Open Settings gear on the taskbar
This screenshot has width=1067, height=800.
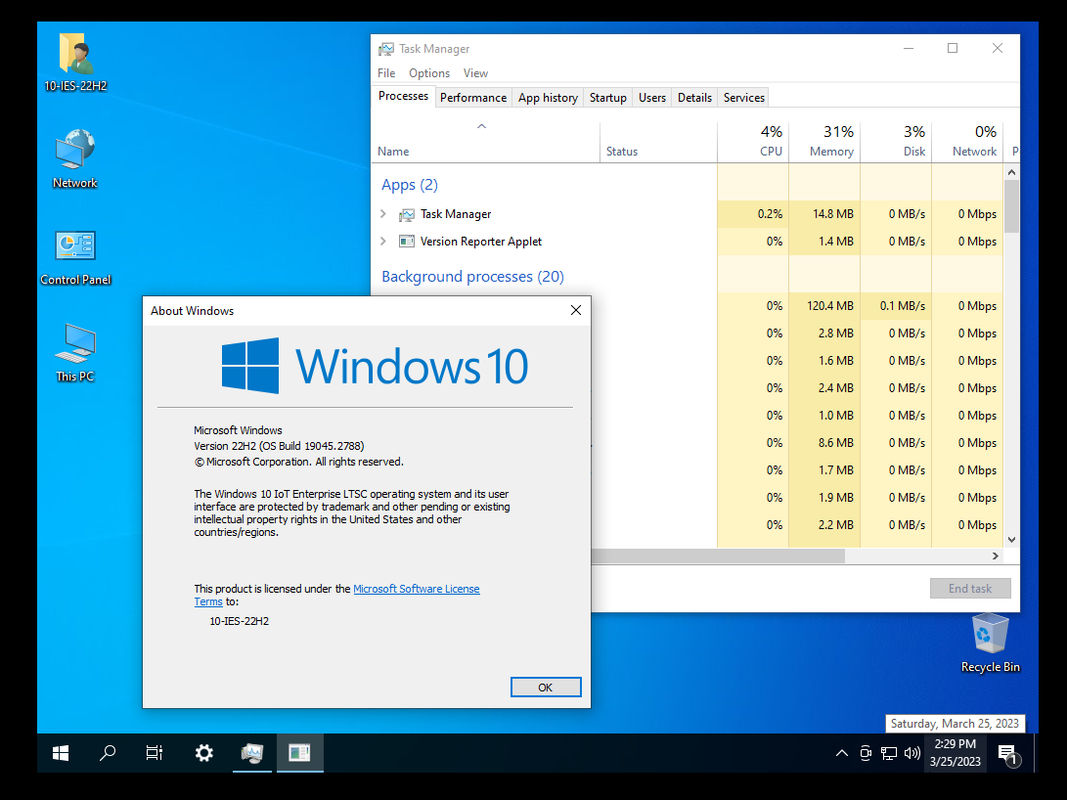pos(203,752)
